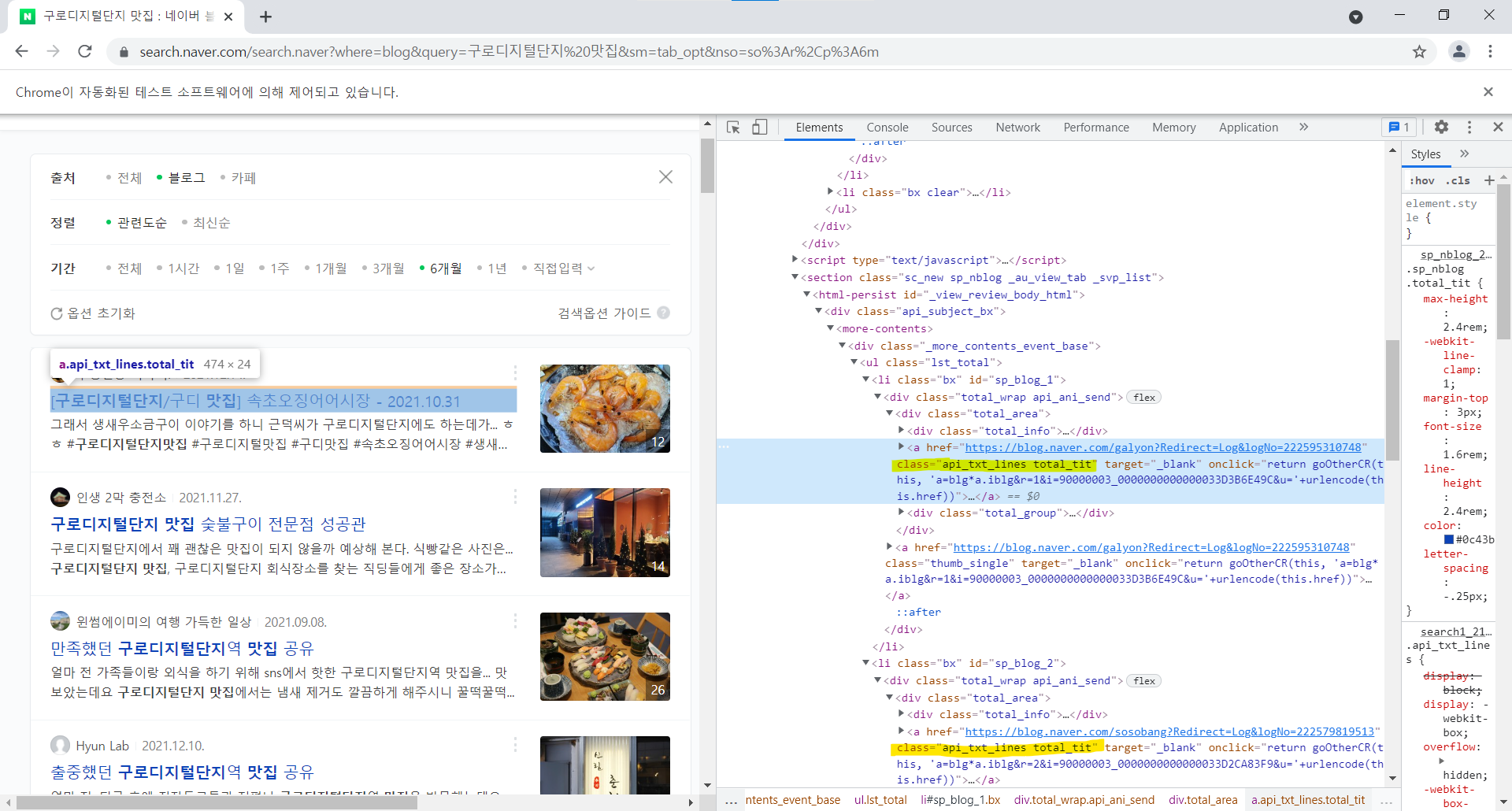Show more DevTools tabs with the chevron
1512x811 pixels.
click(1303, 128)
